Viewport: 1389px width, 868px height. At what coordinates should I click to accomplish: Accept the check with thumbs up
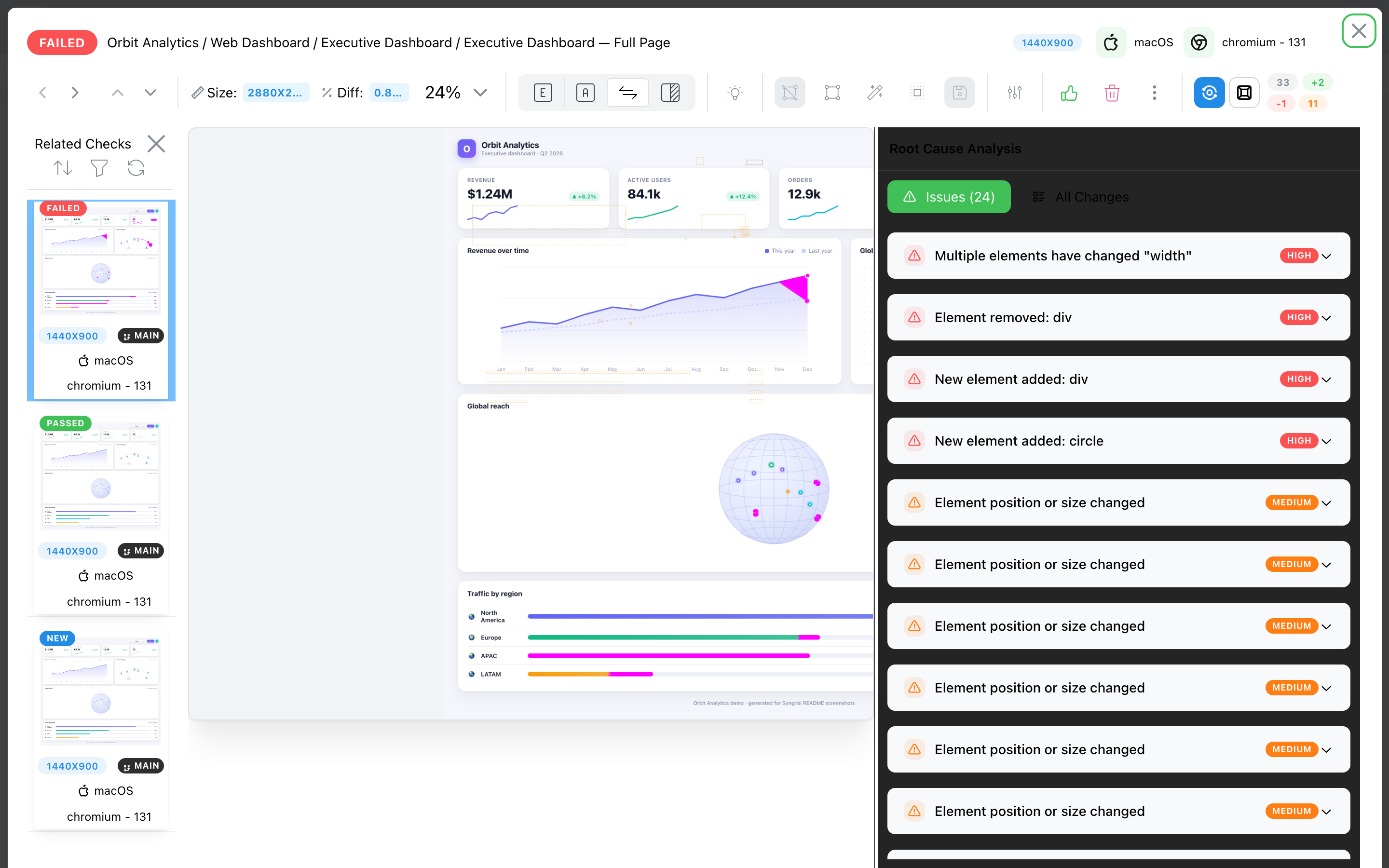coord(1069,93)
